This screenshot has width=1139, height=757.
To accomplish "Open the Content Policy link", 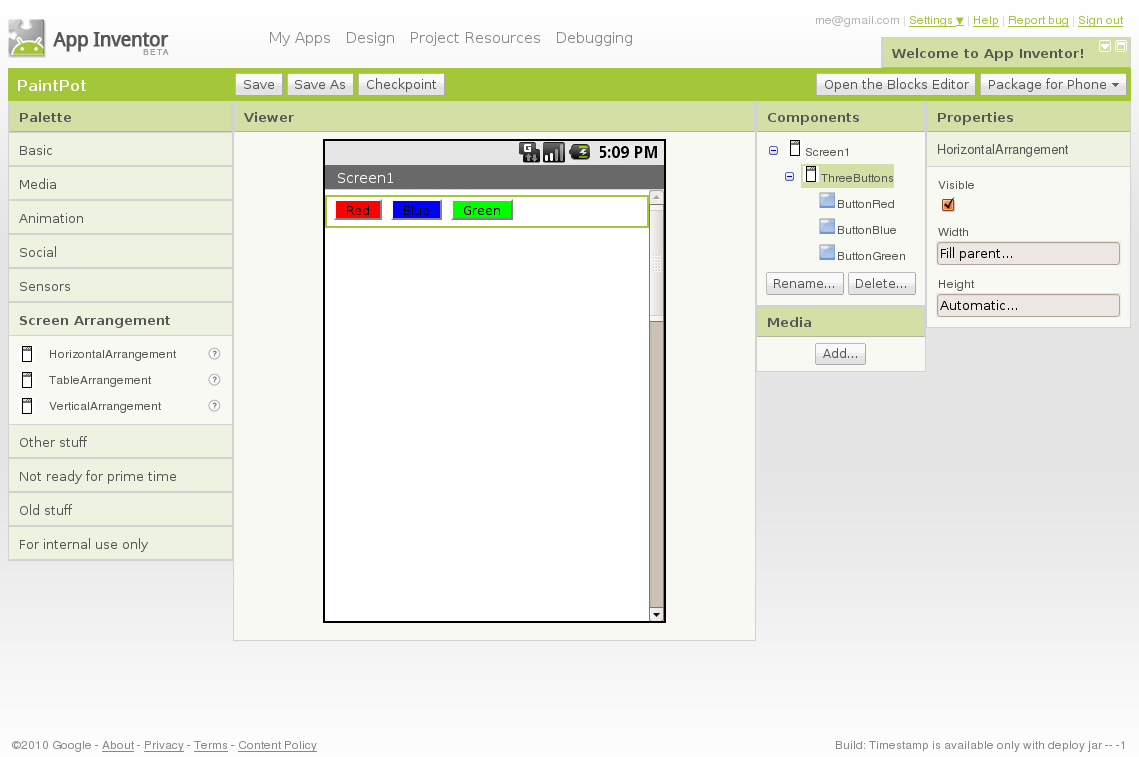I will (277, 745).
